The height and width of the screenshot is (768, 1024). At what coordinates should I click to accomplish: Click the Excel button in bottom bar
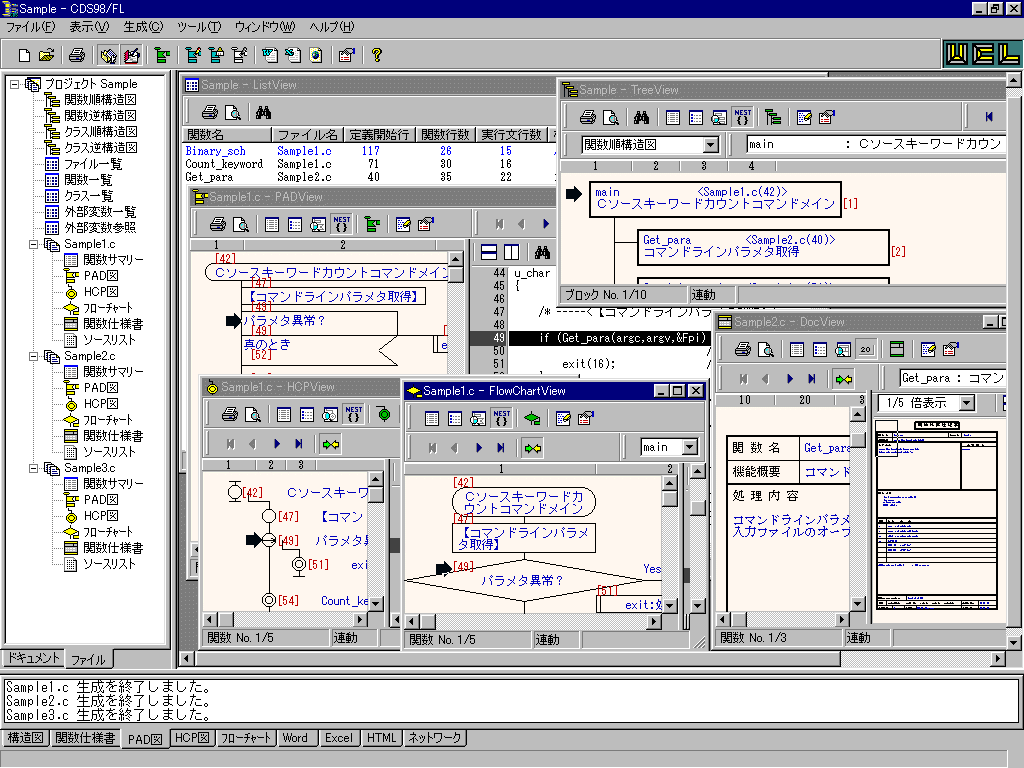pos(338,738)
